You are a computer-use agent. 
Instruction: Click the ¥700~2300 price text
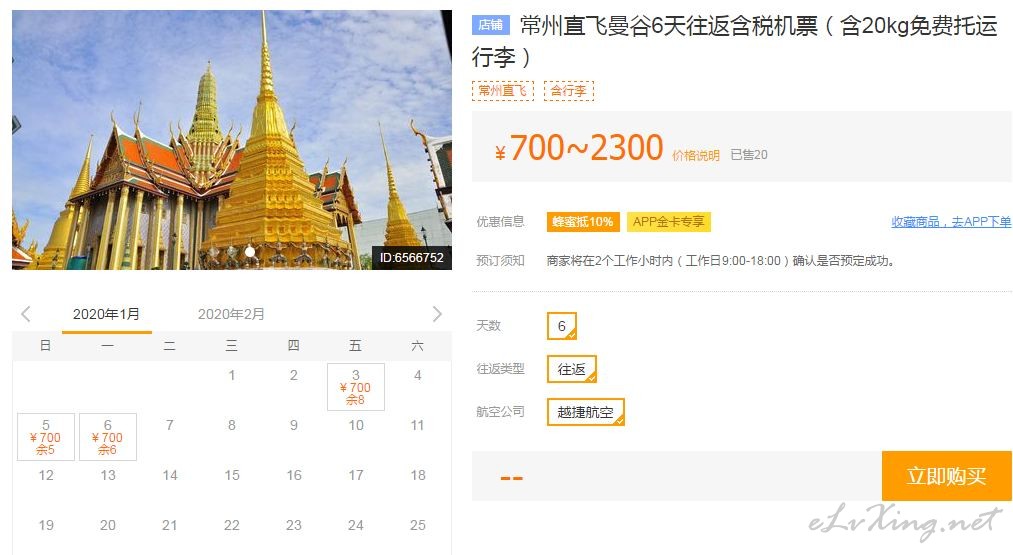(x=579, y=148)
